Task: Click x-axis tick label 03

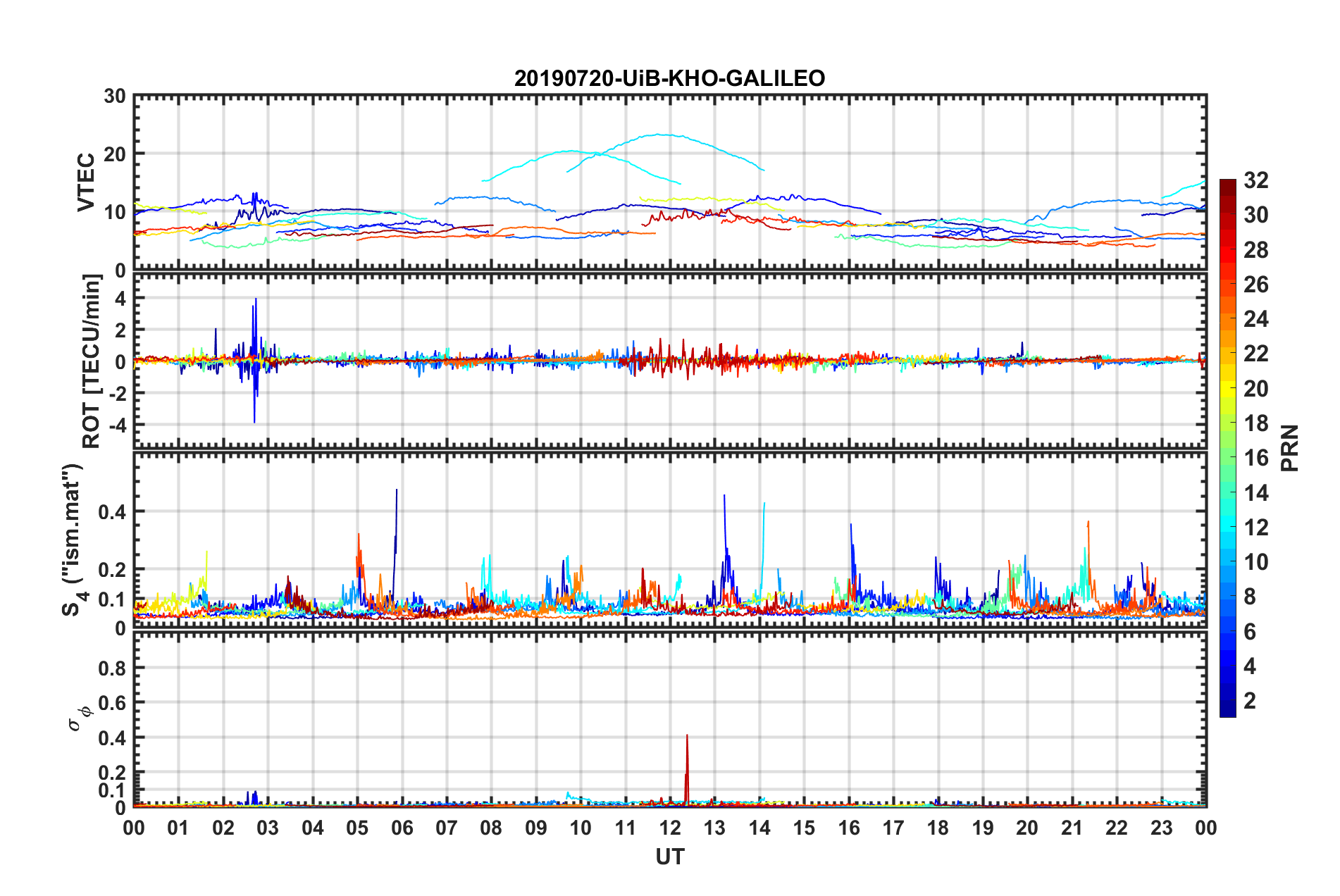Action: point(268,828)
